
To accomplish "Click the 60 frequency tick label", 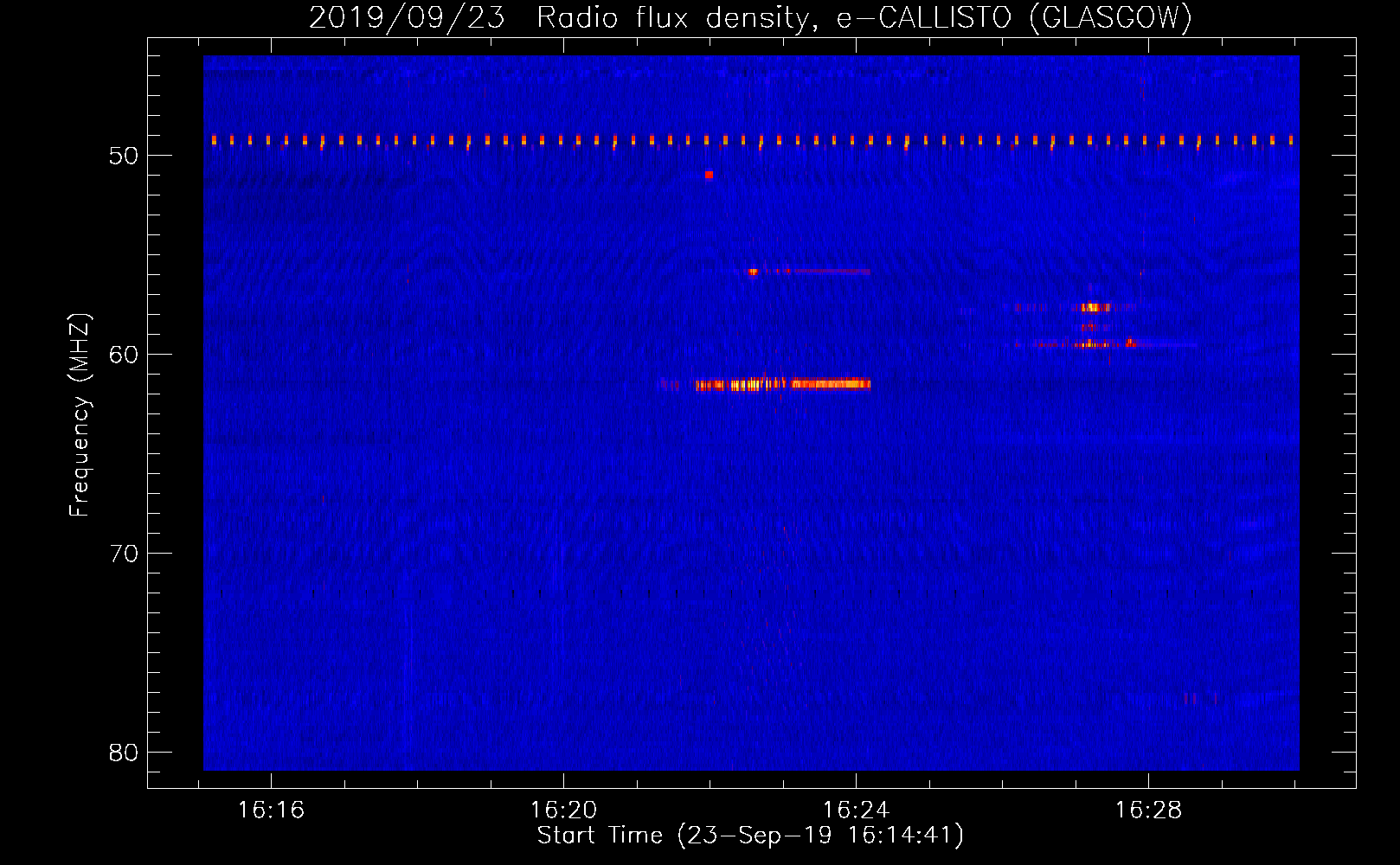I will (x=123, y=355).
